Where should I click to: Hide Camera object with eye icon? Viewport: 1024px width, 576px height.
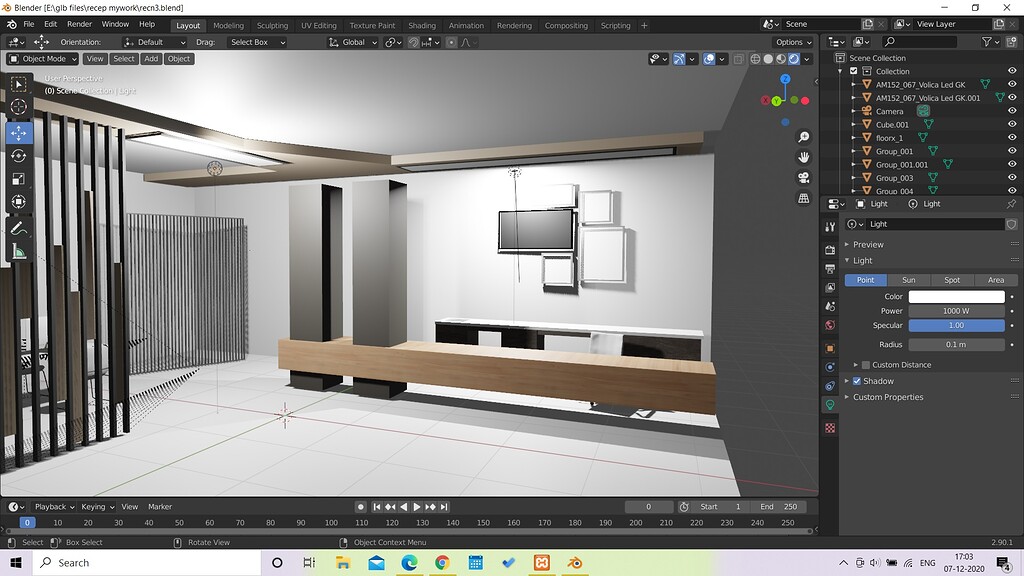tap(1012, 111)
